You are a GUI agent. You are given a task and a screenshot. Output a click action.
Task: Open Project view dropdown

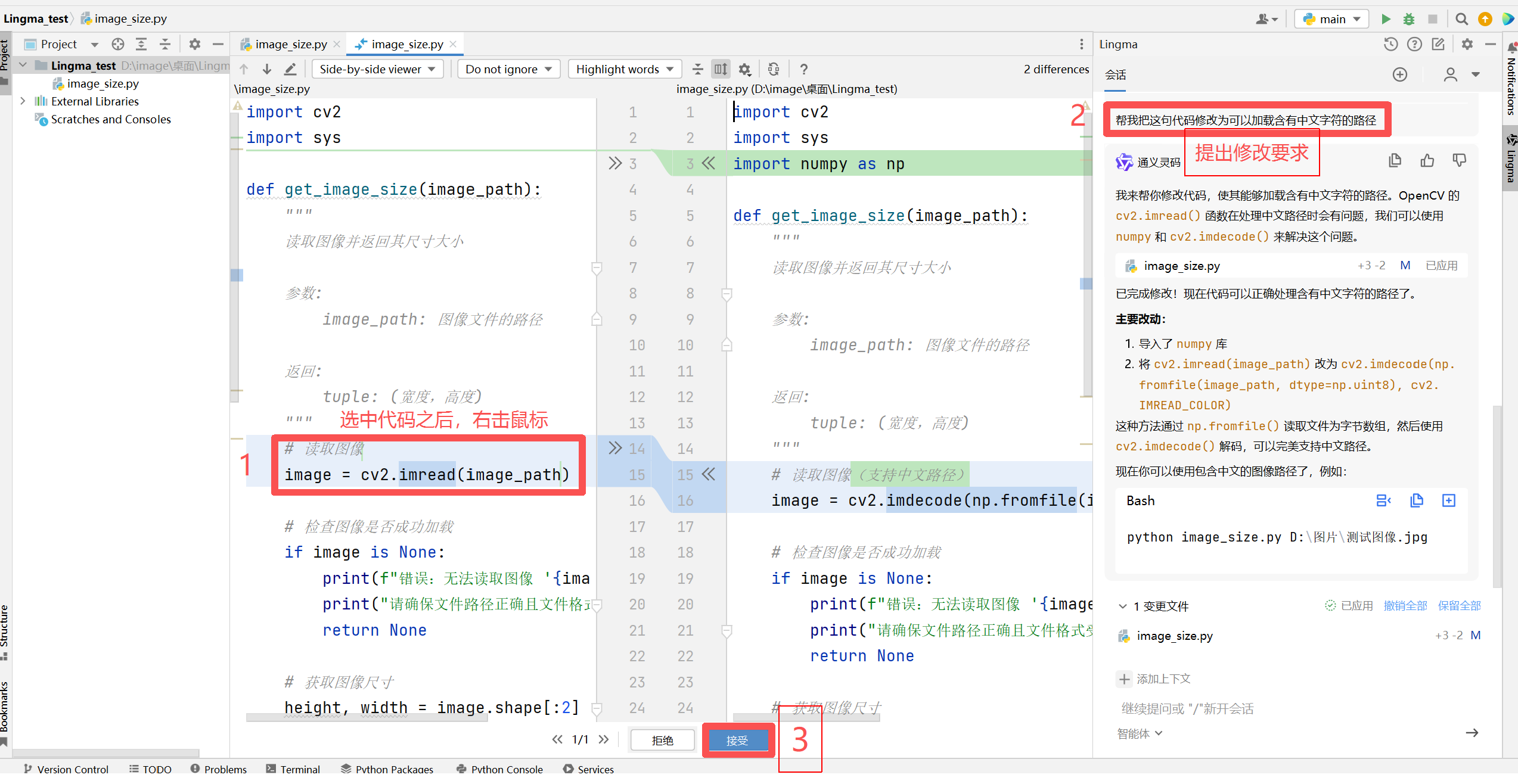[94, 45]
